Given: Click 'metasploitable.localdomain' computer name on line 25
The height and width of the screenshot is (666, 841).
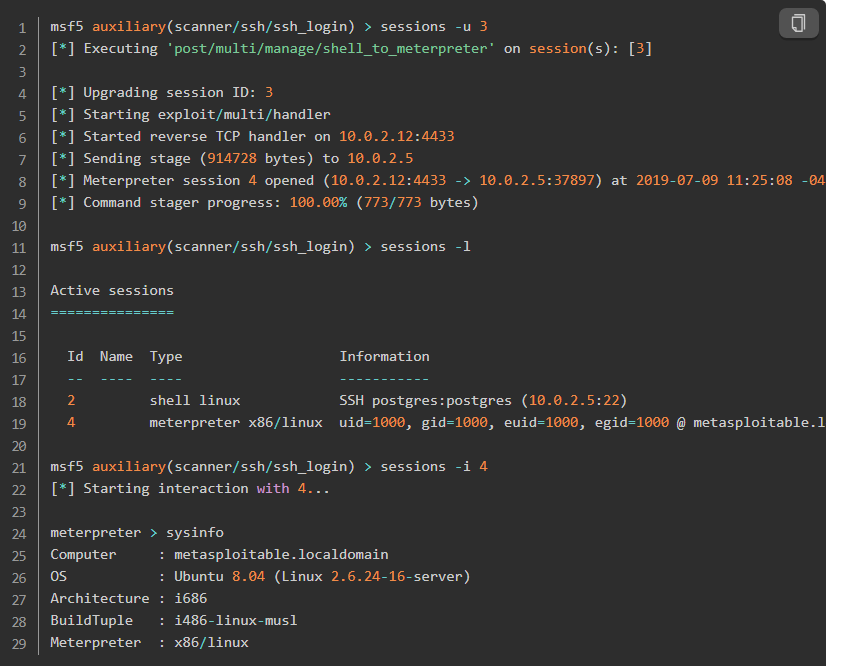Looking at the screenshot, I should [281, 554].
